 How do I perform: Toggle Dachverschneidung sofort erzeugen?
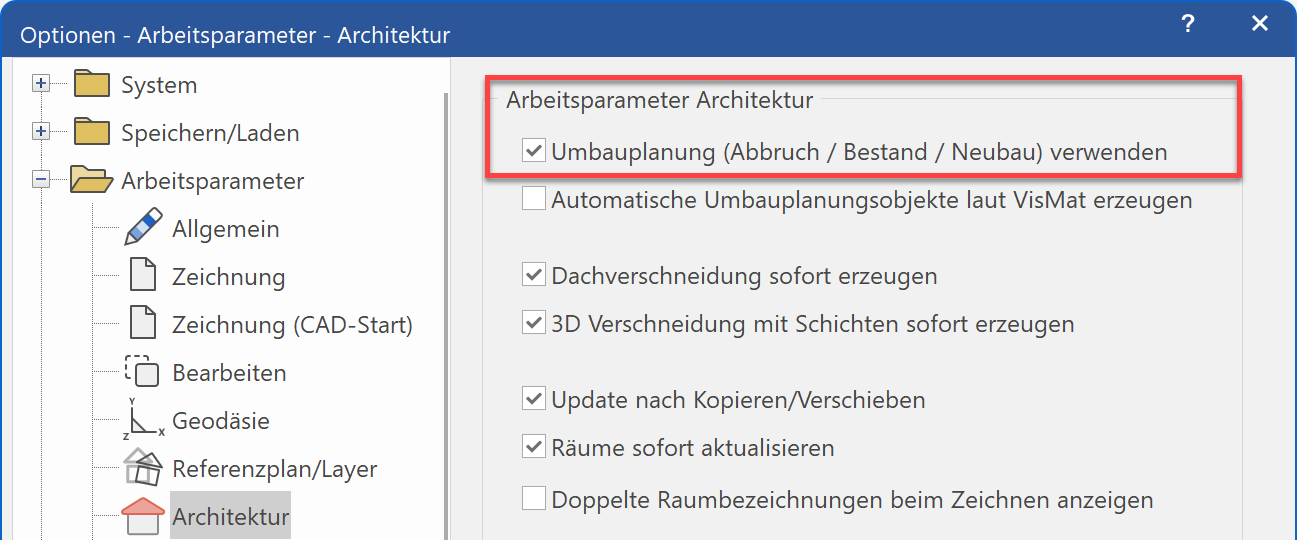[534, 276]
